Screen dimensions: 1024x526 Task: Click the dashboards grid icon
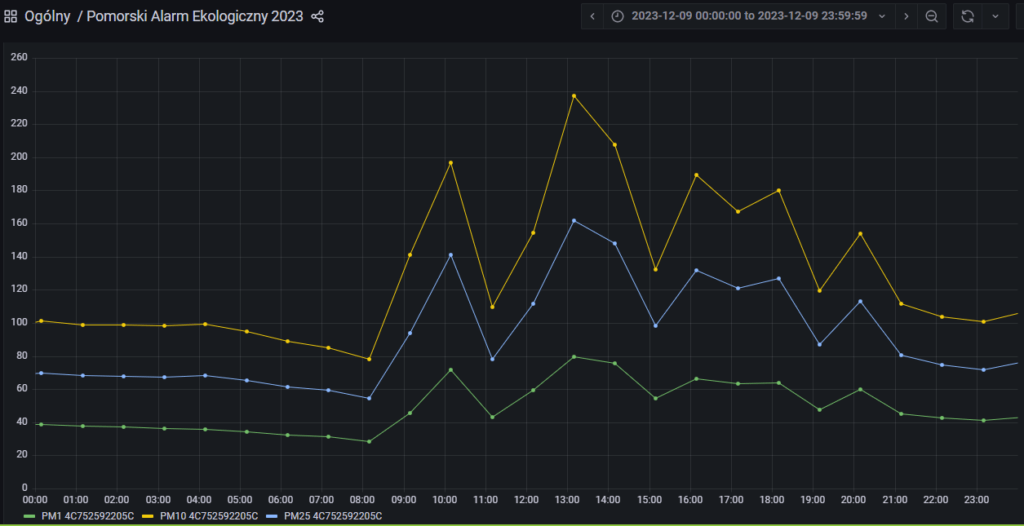(x=11, y=17)
